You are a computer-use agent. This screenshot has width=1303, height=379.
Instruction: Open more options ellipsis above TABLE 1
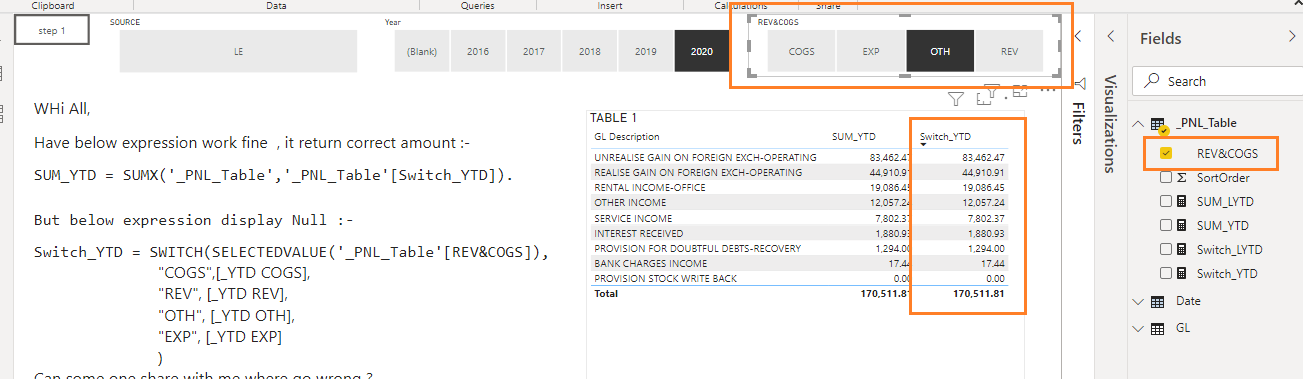coord(1049,91)
